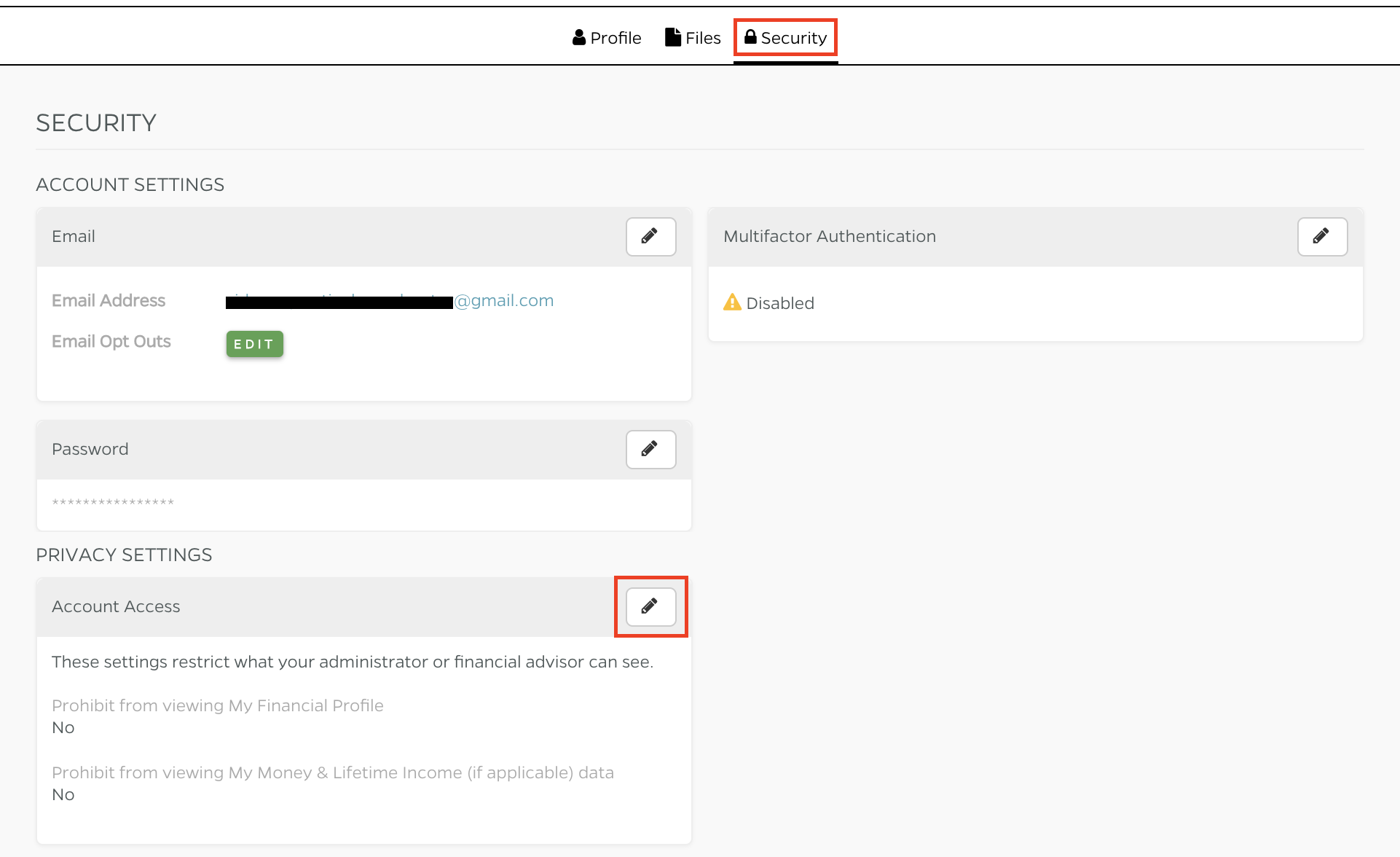Click the person icon beside Profile
This screenshot has width=1400, height=857.
(579, 38)
